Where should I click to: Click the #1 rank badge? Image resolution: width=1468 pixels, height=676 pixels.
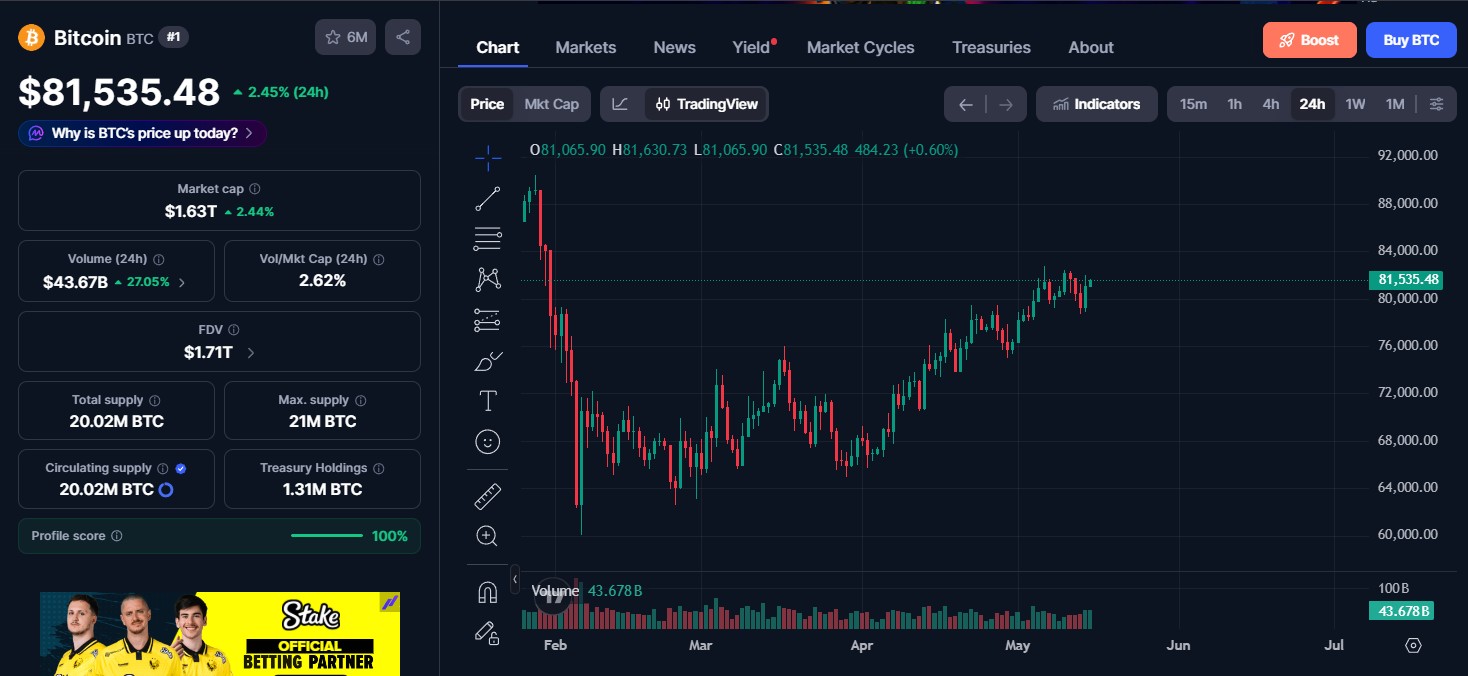click(x=174, y=38)
